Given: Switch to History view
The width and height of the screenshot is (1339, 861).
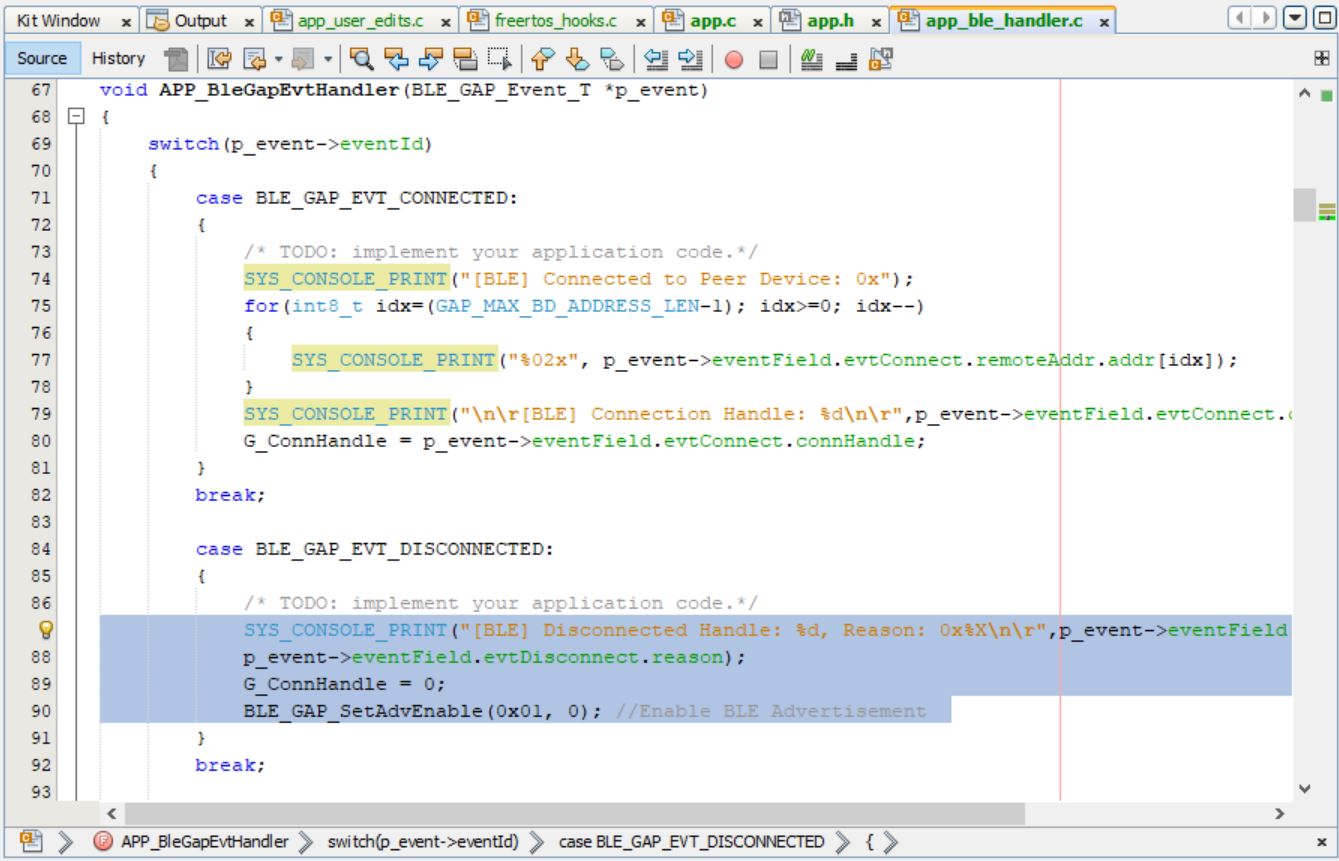Looking at the screenshot, I should pos(117,59).
